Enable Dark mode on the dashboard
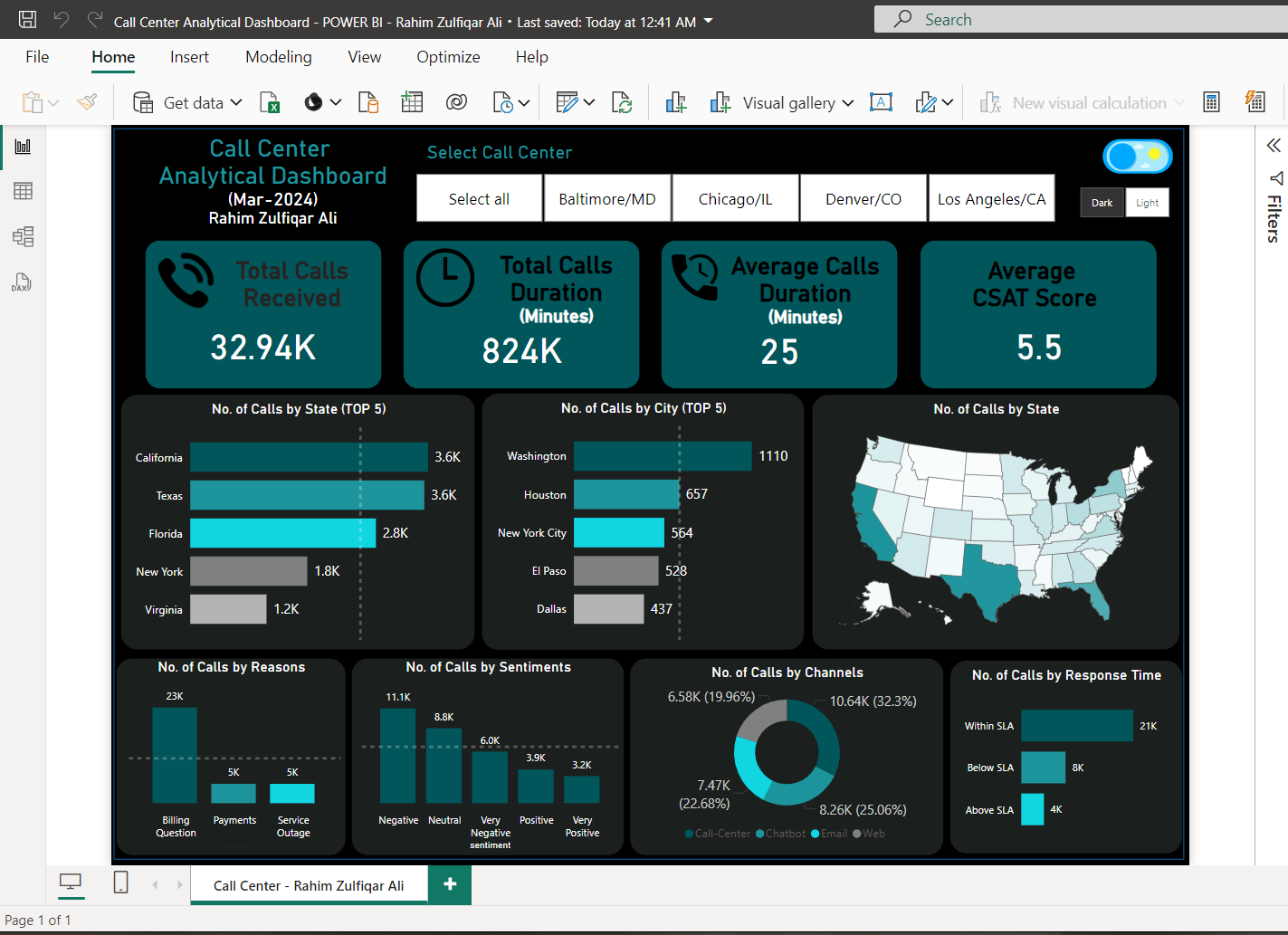Image resolution: width=1288 pixels, height=935 pixels. (1102, 202)
